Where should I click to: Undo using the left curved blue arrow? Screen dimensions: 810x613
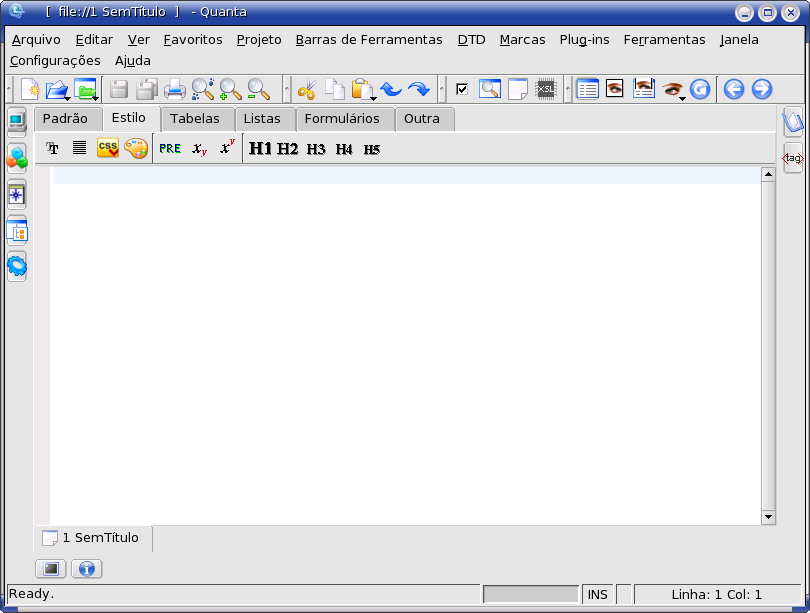(x=391, y=89)
